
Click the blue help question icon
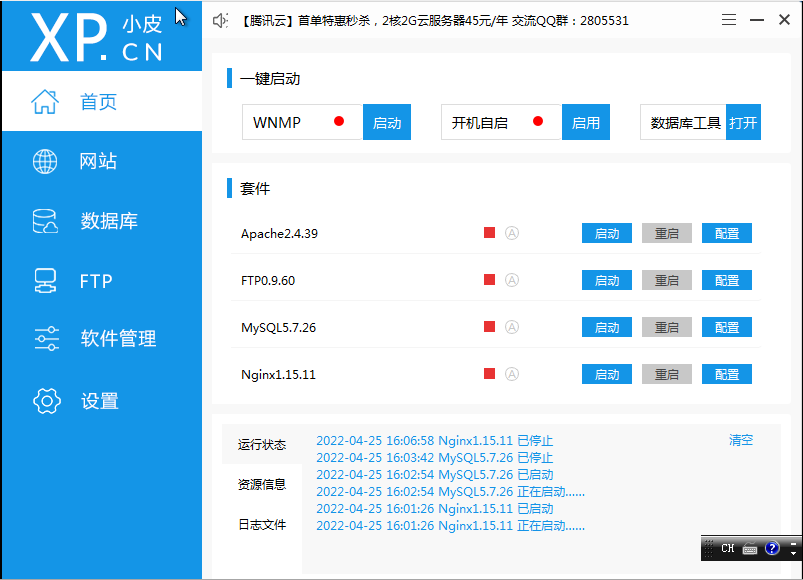pos(772,548)
